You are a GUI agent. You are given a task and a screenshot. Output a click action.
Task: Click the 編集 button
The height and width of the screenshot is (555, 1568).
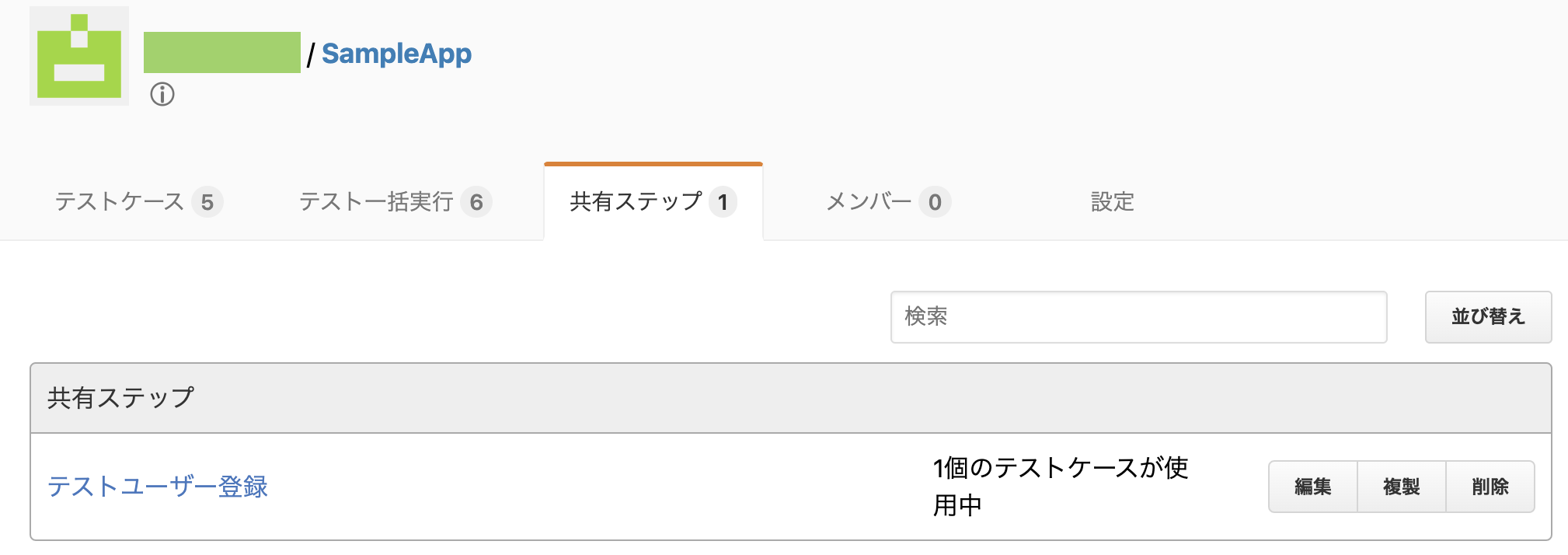[x=1313, y=487]
